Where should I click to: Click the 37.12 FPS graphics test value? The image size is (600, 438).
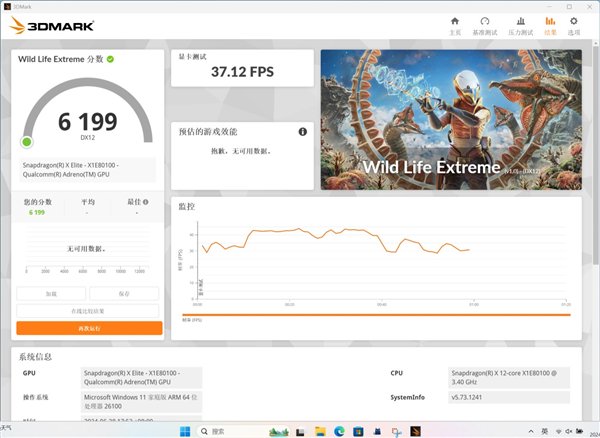point(243,72)
